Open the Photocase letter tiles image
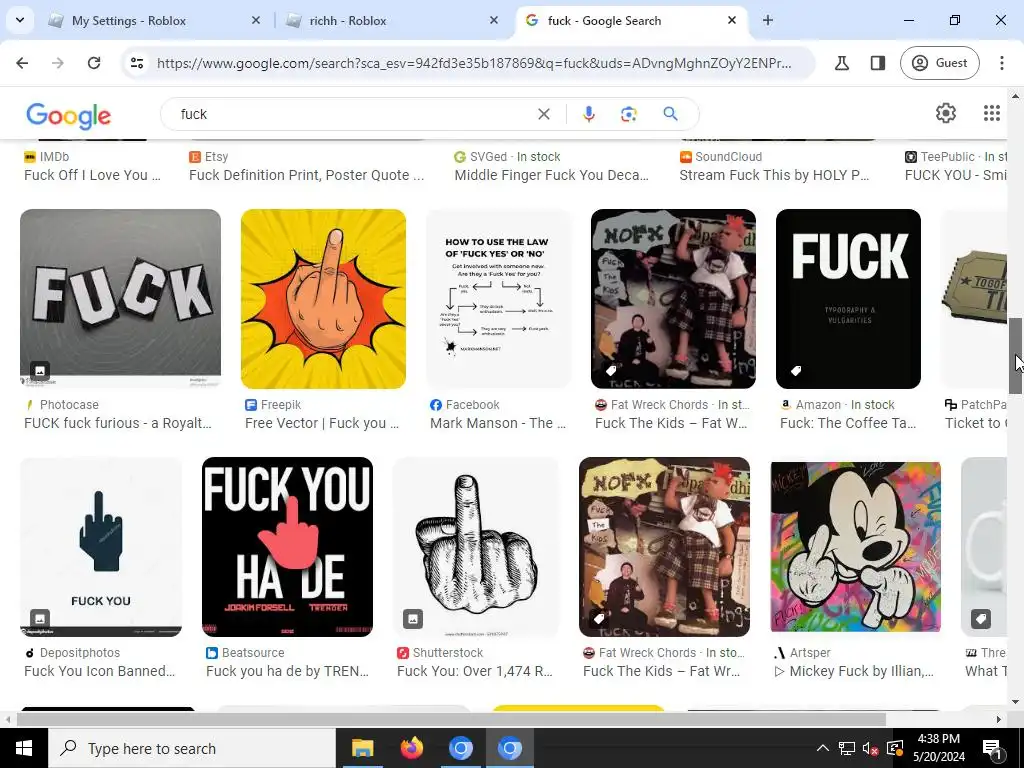The width and height of the screenshot is (1024, 768). [x=120, y=299]
